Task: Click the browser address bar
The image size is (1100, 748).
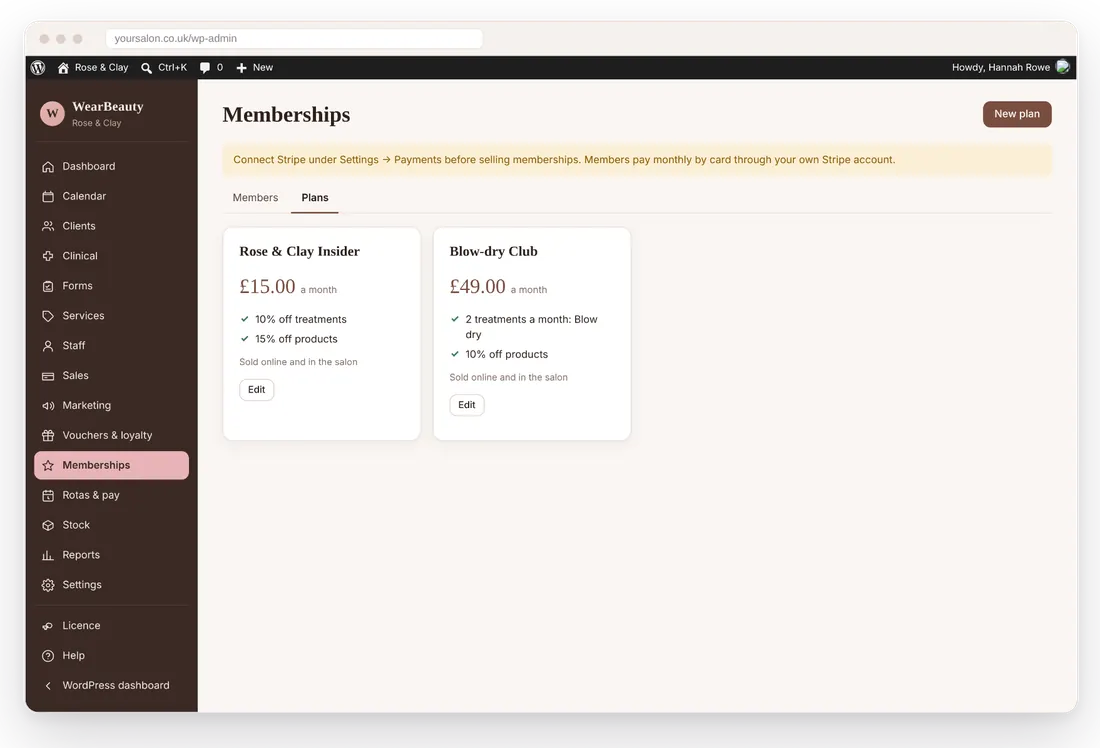Action: click(294, 39)
